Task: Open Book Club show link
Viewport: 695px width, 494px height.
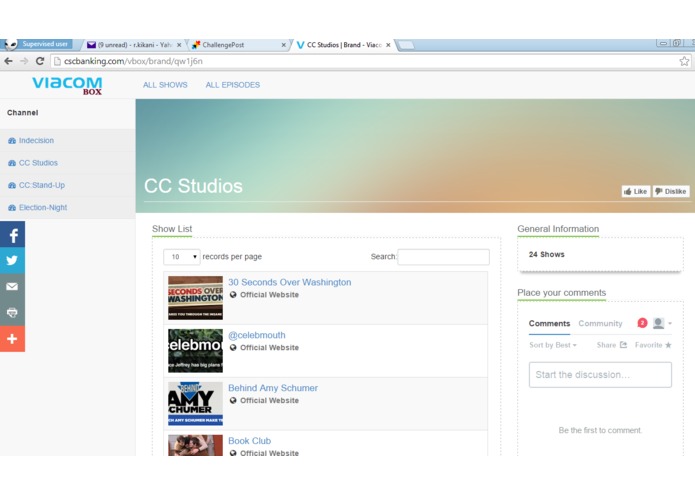Action: [x=249, y=441]
